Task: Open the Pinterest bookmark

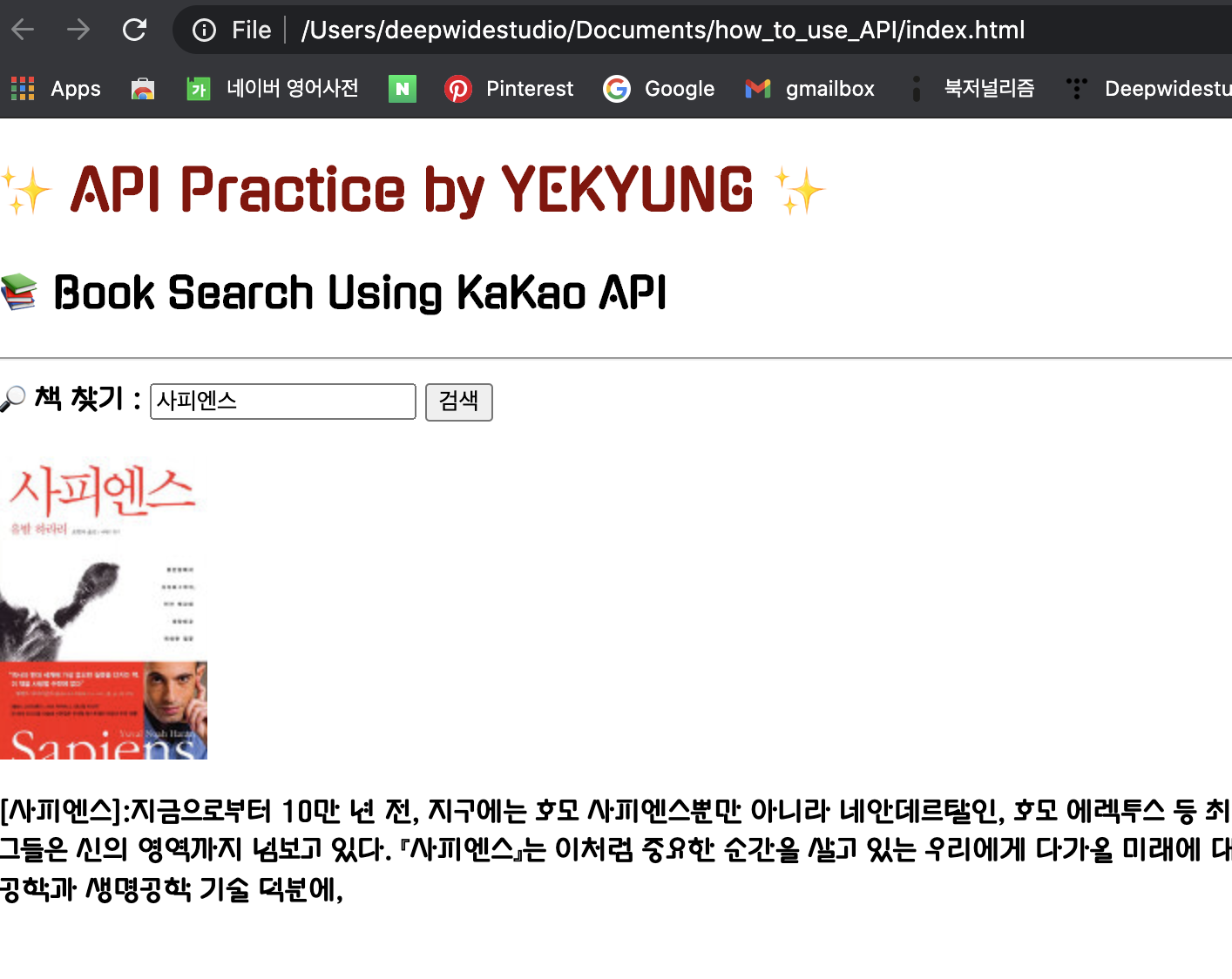Action: (509, 88)
